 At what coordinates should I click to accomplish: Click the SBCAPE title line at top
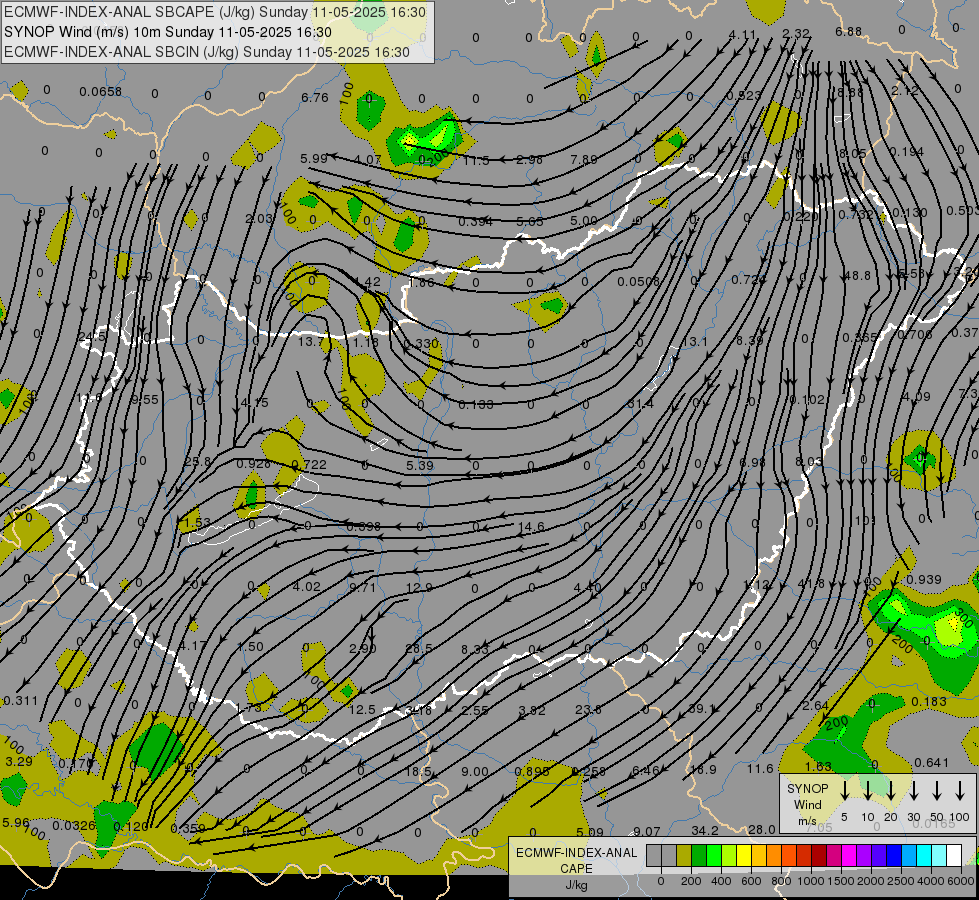(215, 12)
